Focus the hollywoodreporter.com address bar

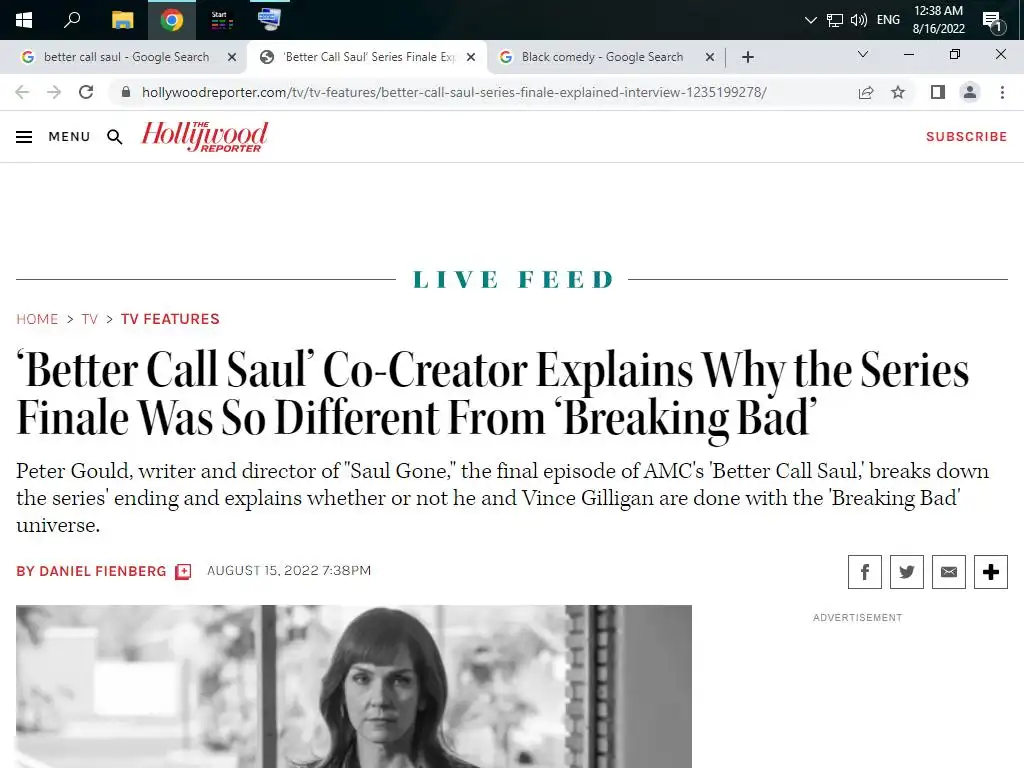click(x=454, y=92)
